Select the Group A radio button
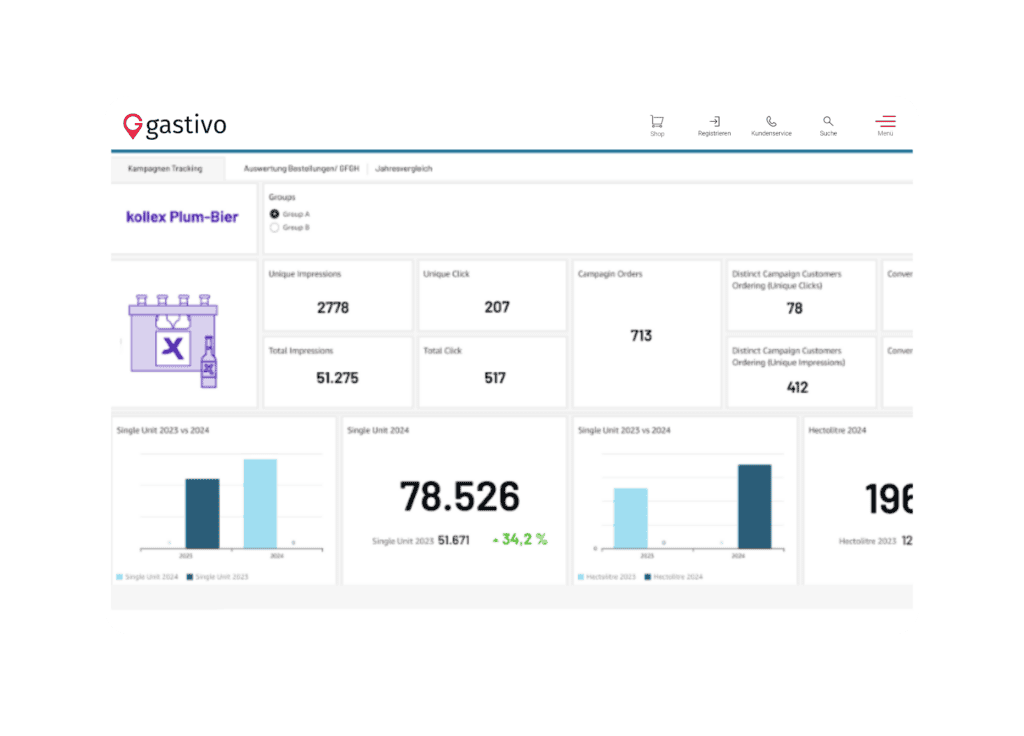1024x736 pixels. [x=274, y=214]
